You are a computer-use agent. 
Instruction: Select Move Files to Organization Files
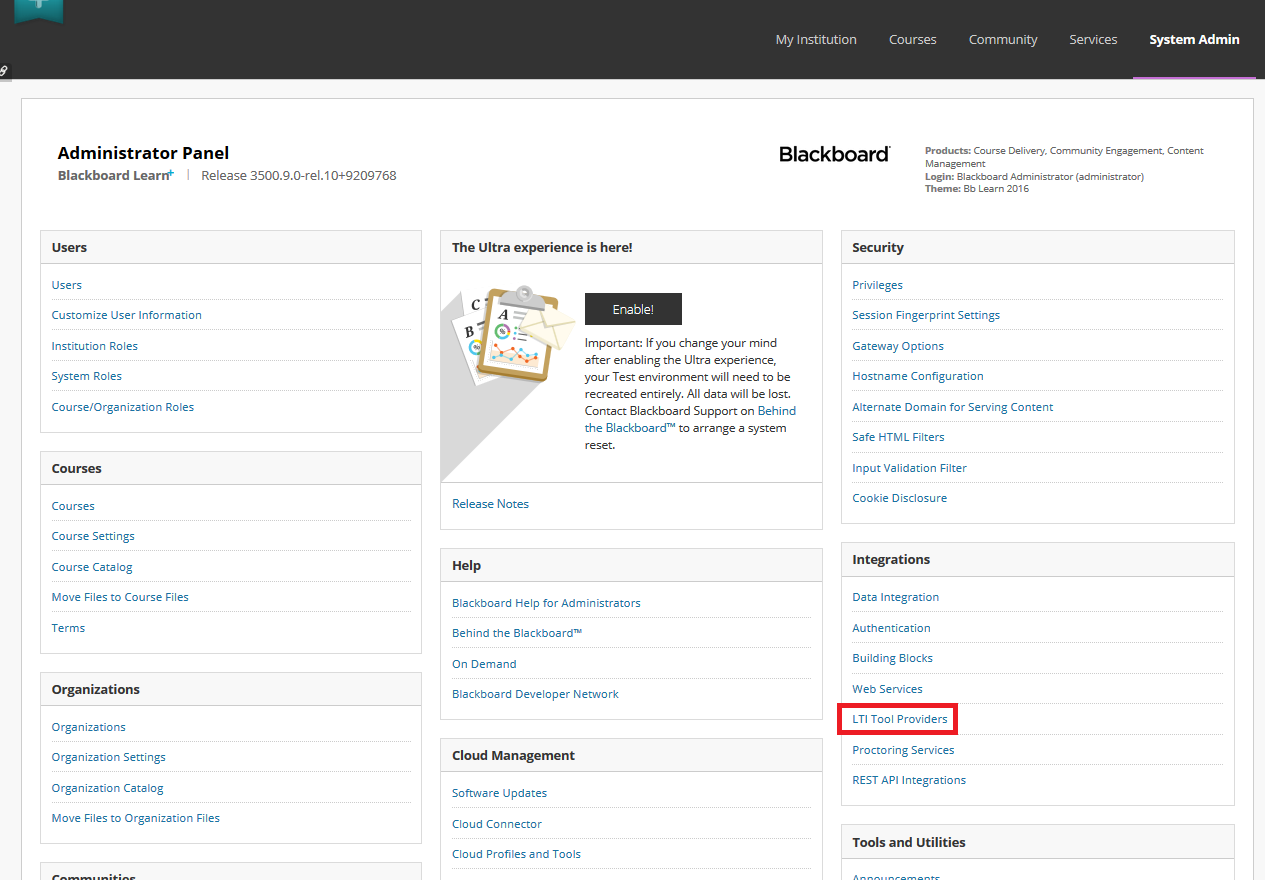tap(136, 818)
